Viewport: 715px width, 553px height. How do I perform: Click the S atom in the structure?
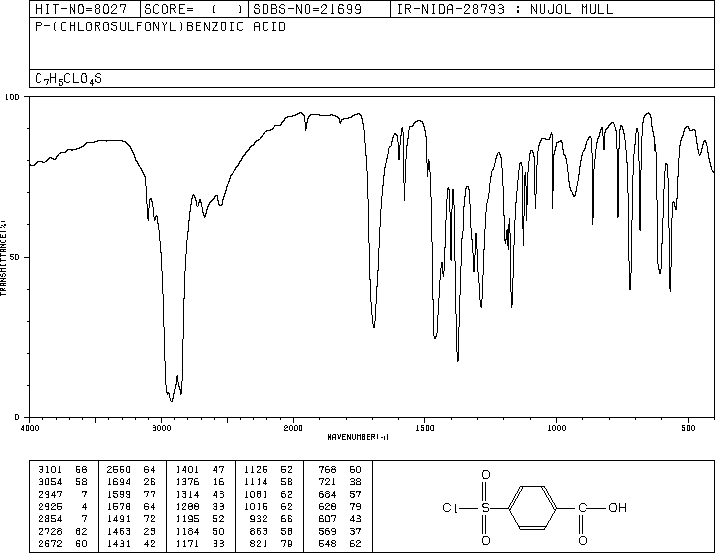pos(486,507)
